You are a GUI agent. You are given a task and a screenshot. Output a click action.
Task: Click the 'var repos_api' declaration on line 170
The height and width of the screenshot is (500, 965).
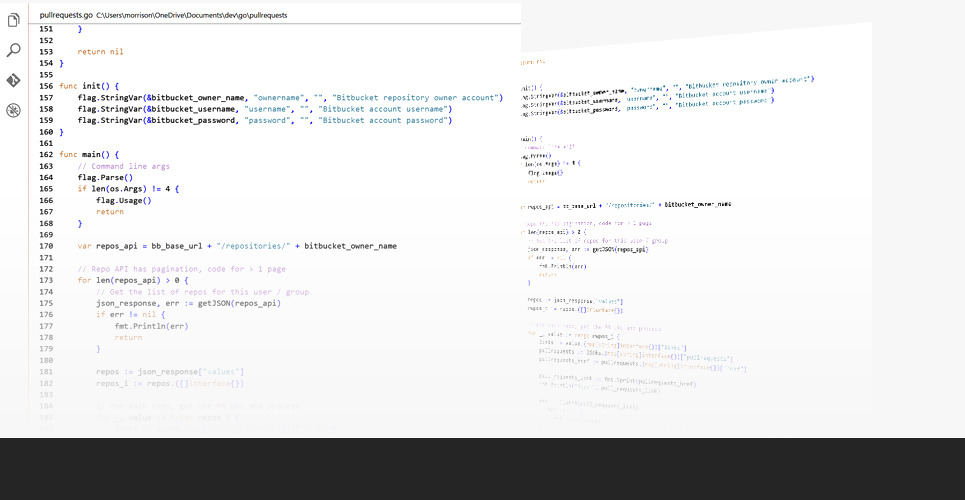111,246
